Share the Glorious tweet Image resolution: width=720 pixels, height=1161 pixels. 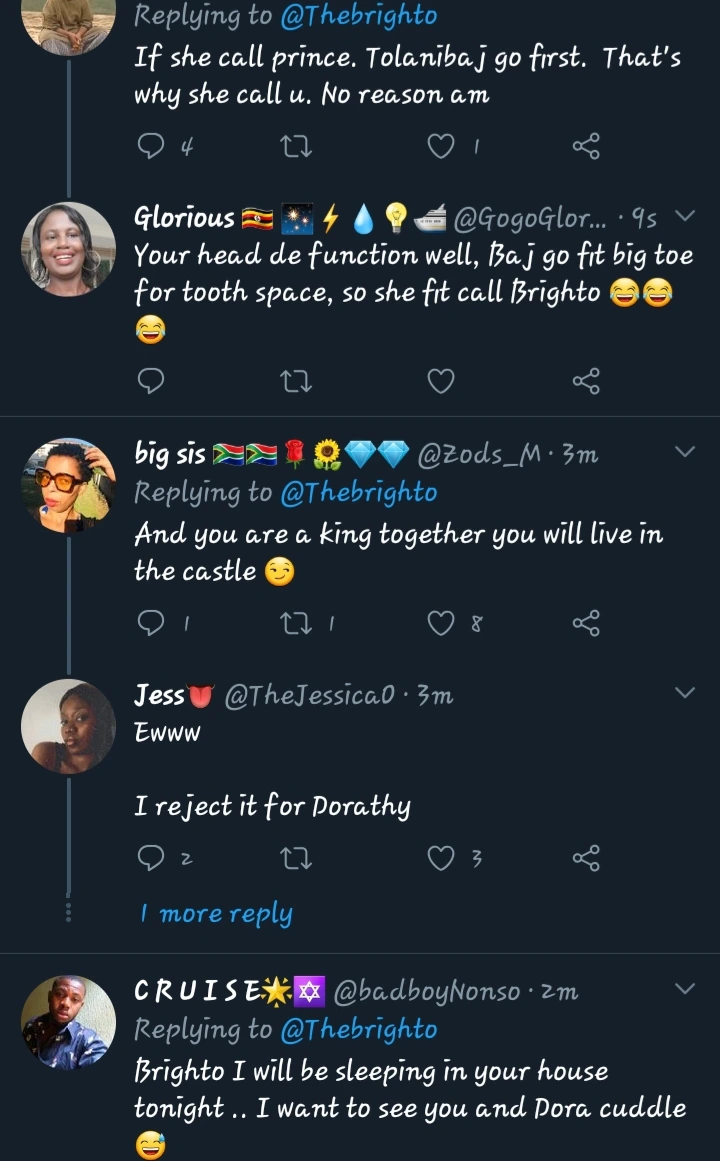pyautogui.click(x=586, y=381)
